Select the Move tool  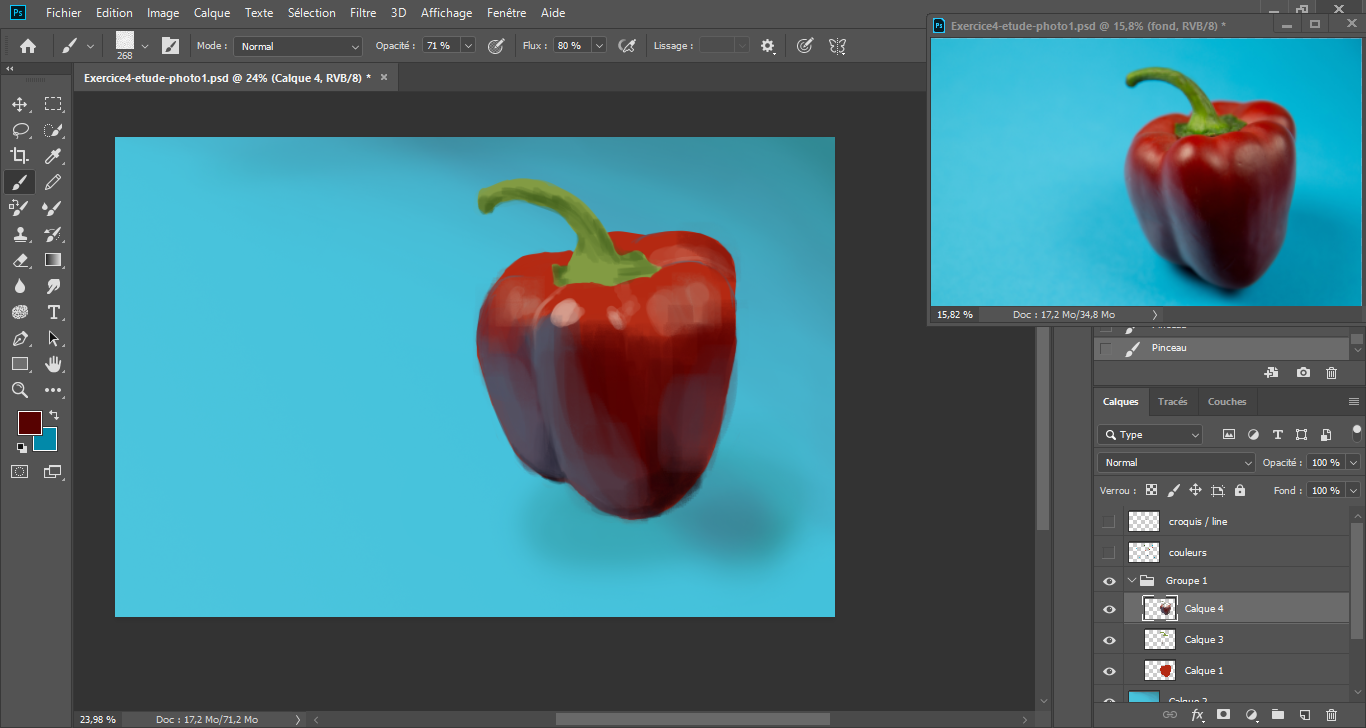(19, 104)
